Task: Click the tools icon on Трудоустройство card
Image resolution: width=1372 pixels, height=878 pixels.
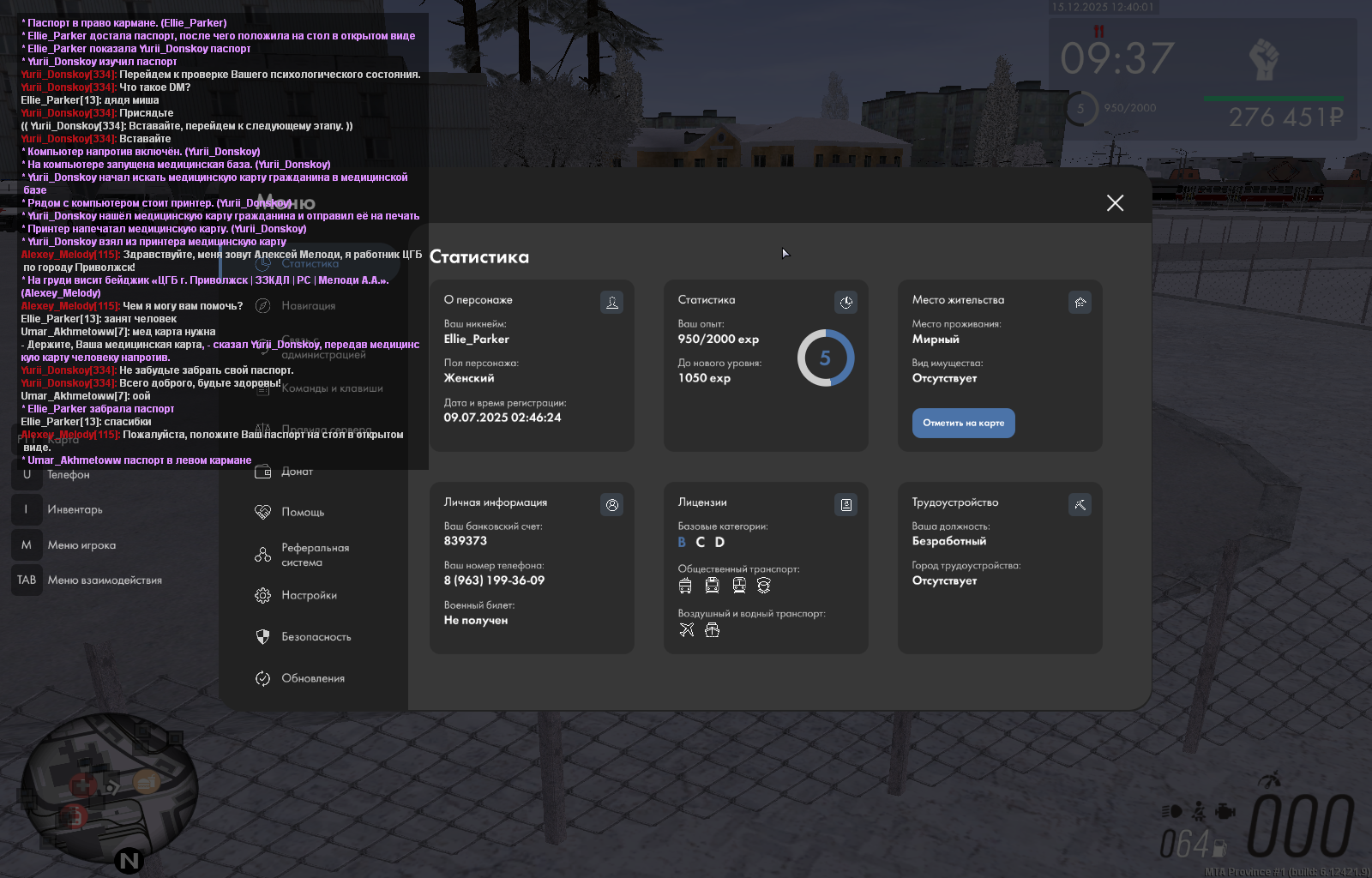Action: click(1080, 505)
